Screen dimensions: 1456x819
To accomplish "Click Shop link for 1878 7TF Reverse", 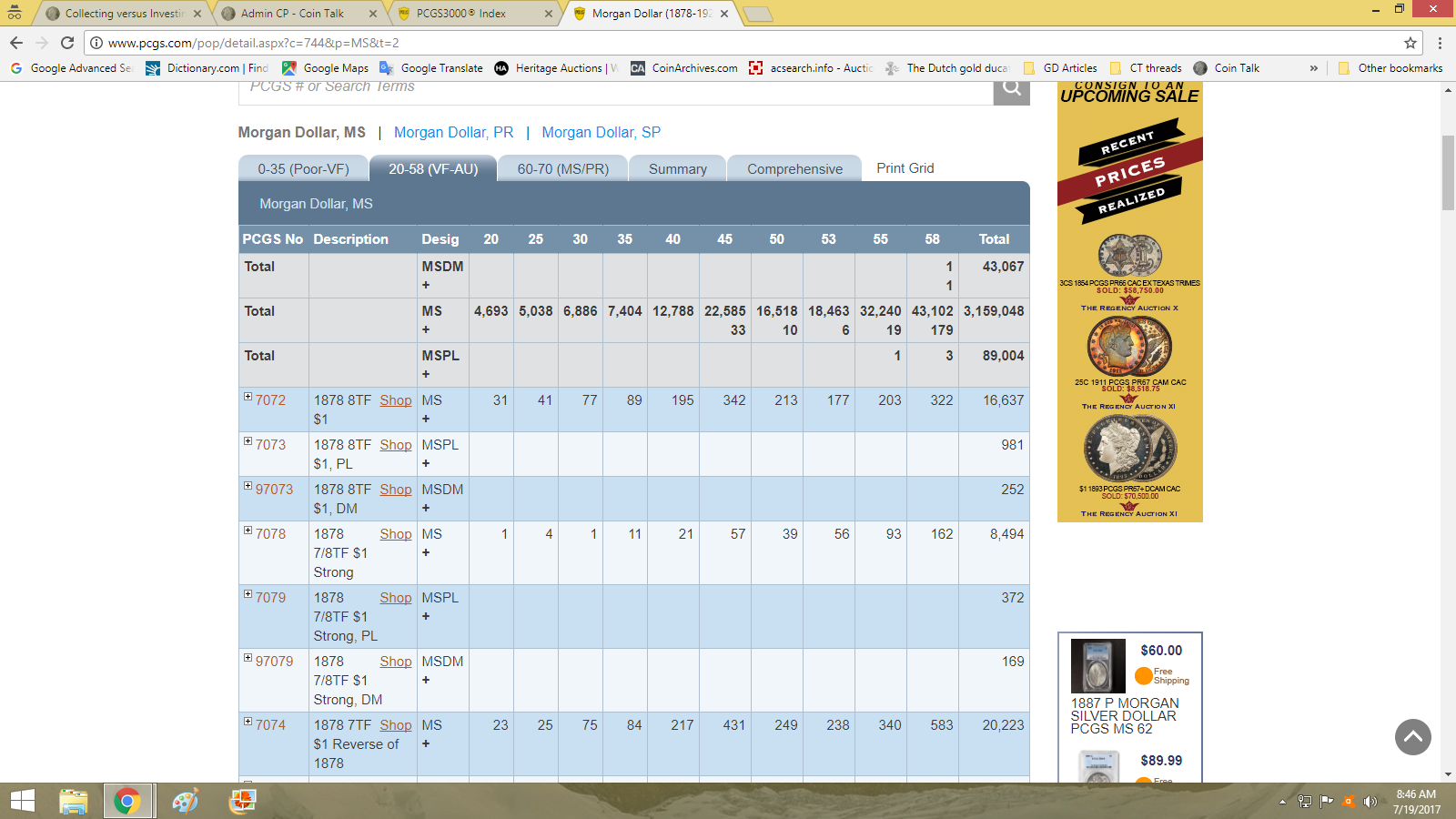I will 396,725.
